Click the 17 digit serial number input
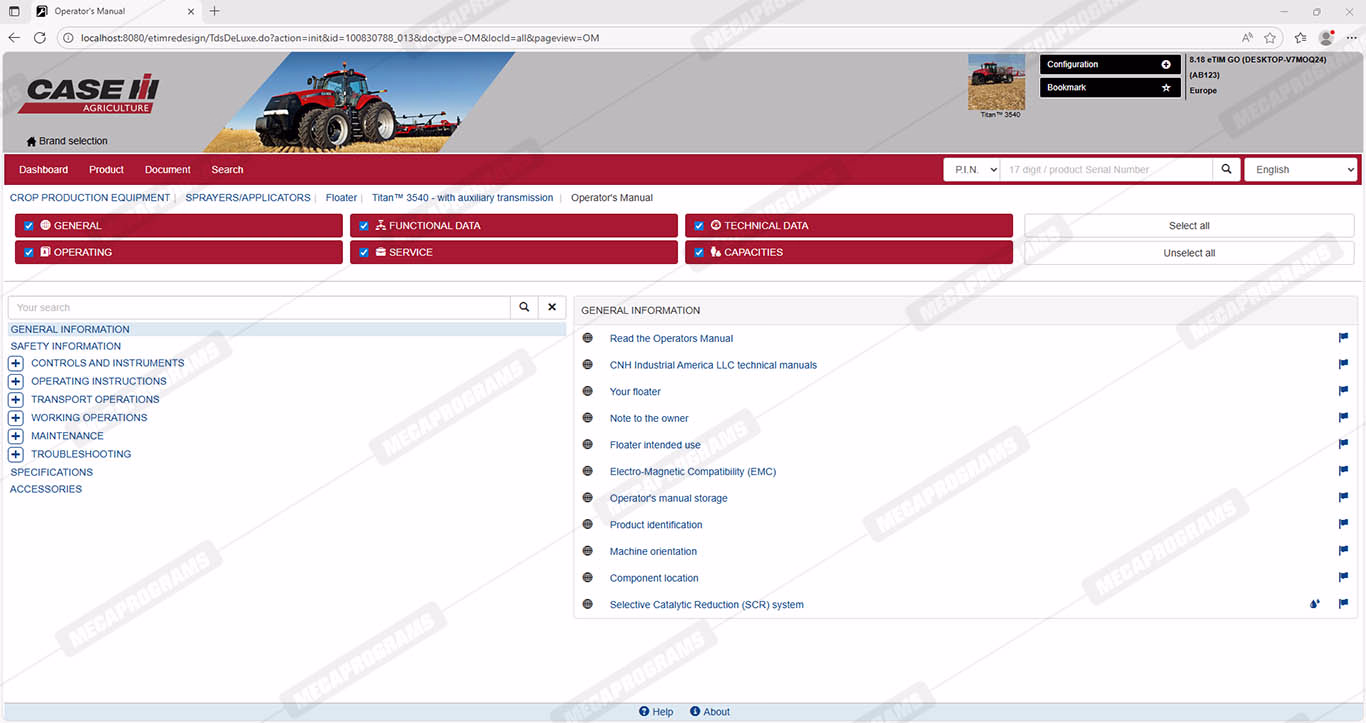This screenshot has width=1366, height=723. tap(1106, 170)
